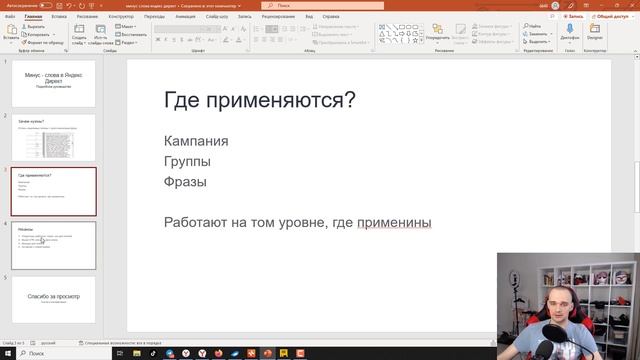Open Firefox from the taskbar
The image size is (640, 360).
pyautogui.click(x=219, y=353)
